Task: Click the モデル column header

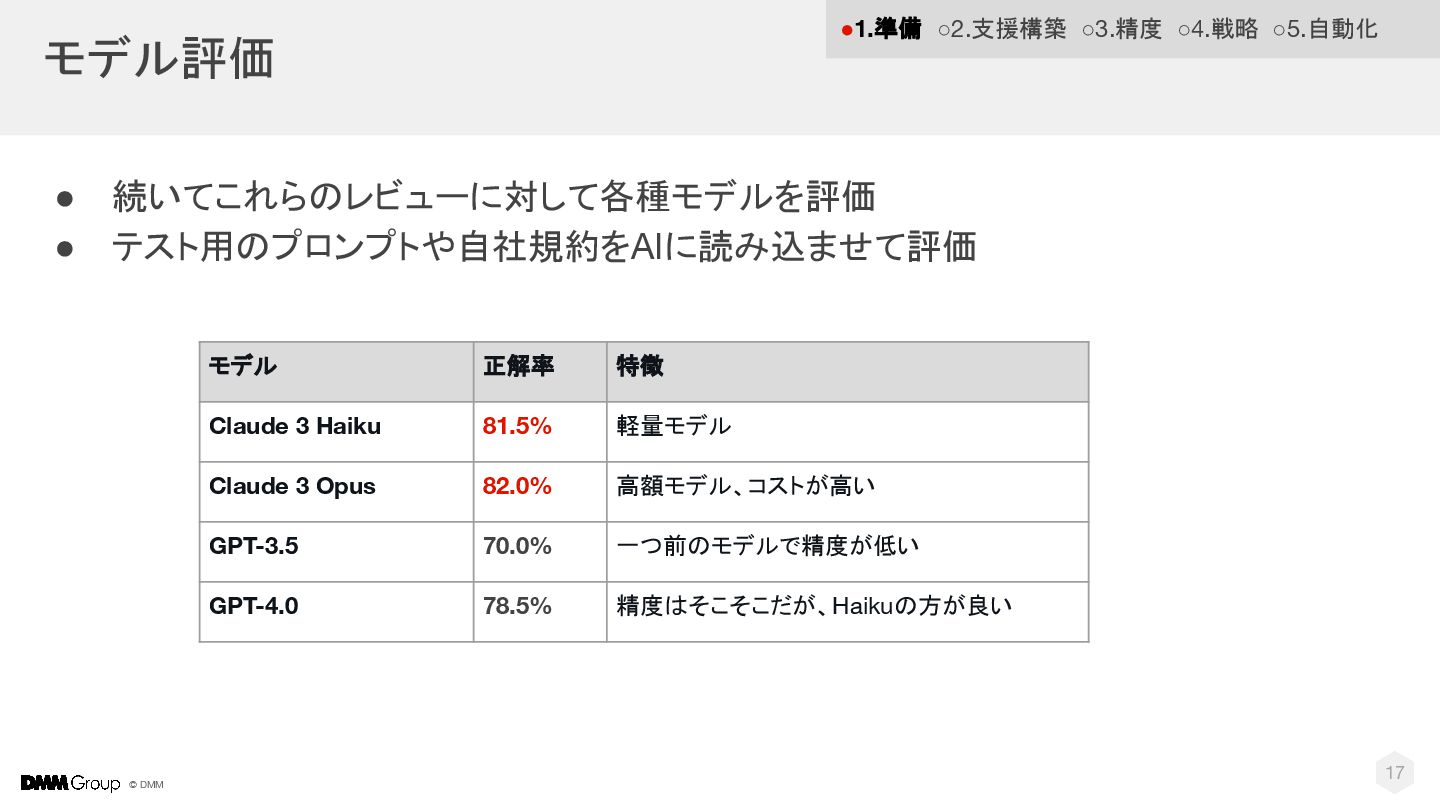Action: [x=243, y=366]
